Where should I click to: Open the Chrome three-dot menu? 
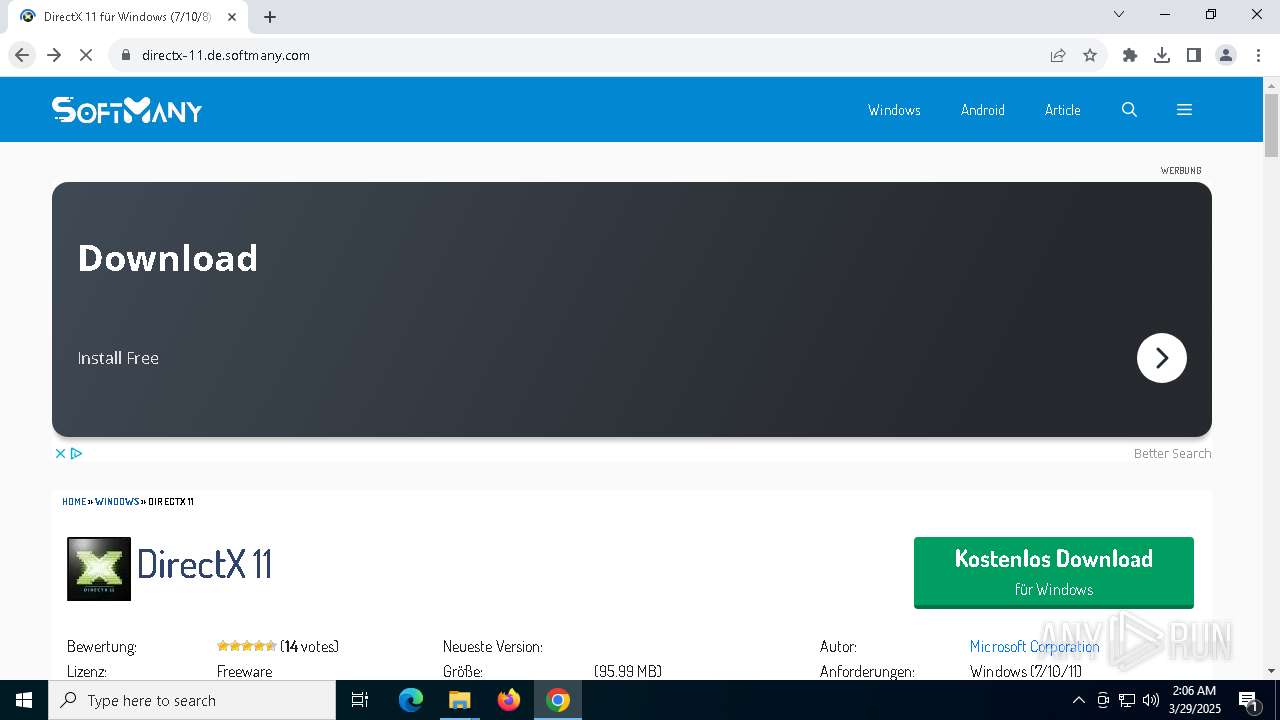tap(1258, 55)
